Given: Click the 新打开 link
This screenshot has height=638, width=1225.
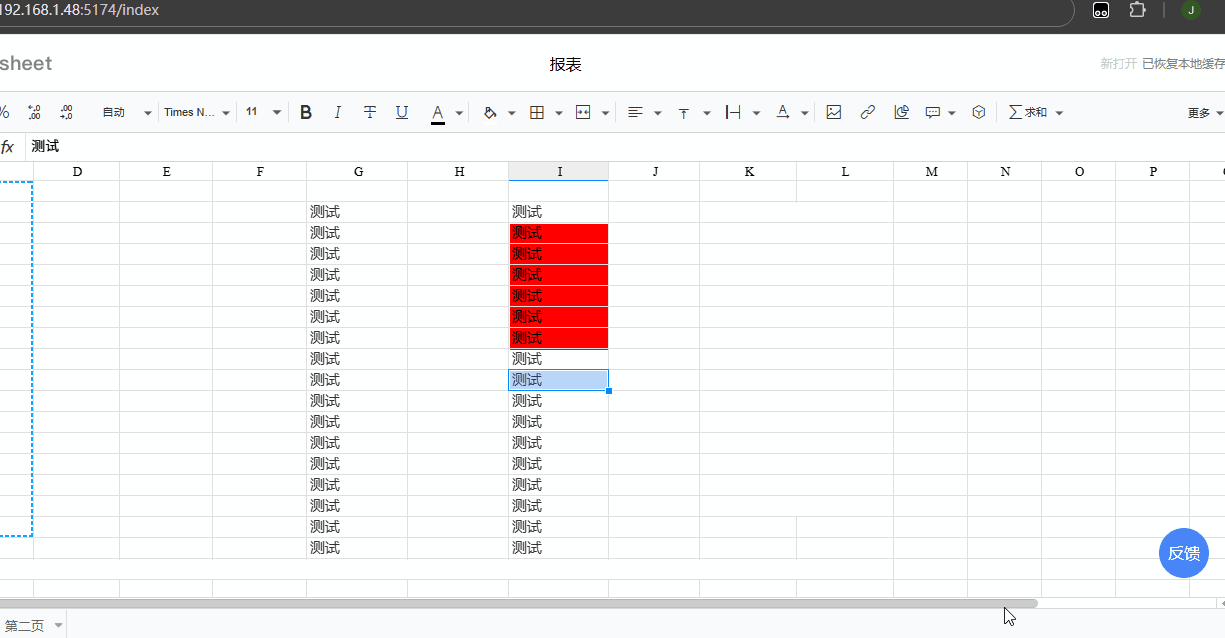Looking at the screenshot, I should click(x=1118, y=64).
